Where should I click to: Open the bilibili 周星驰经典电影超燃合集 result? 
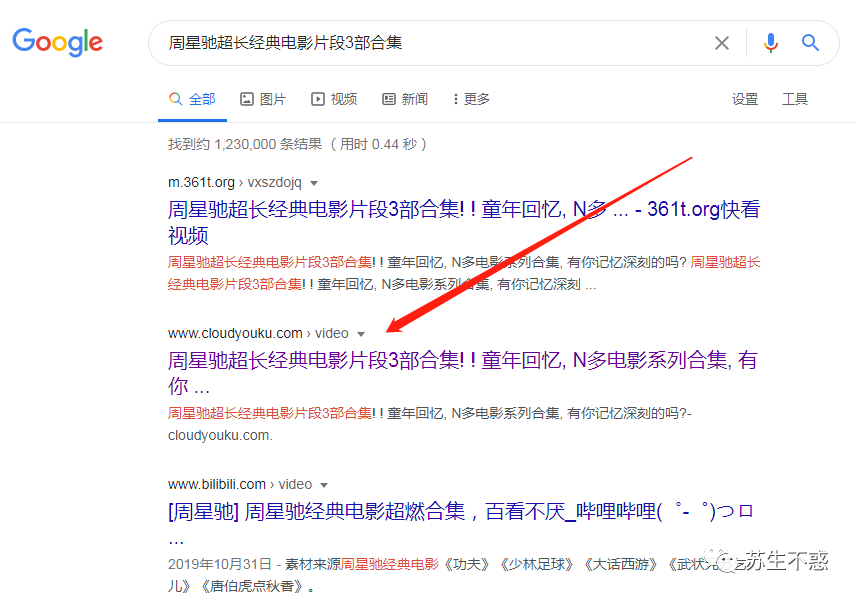pos(460,524)
